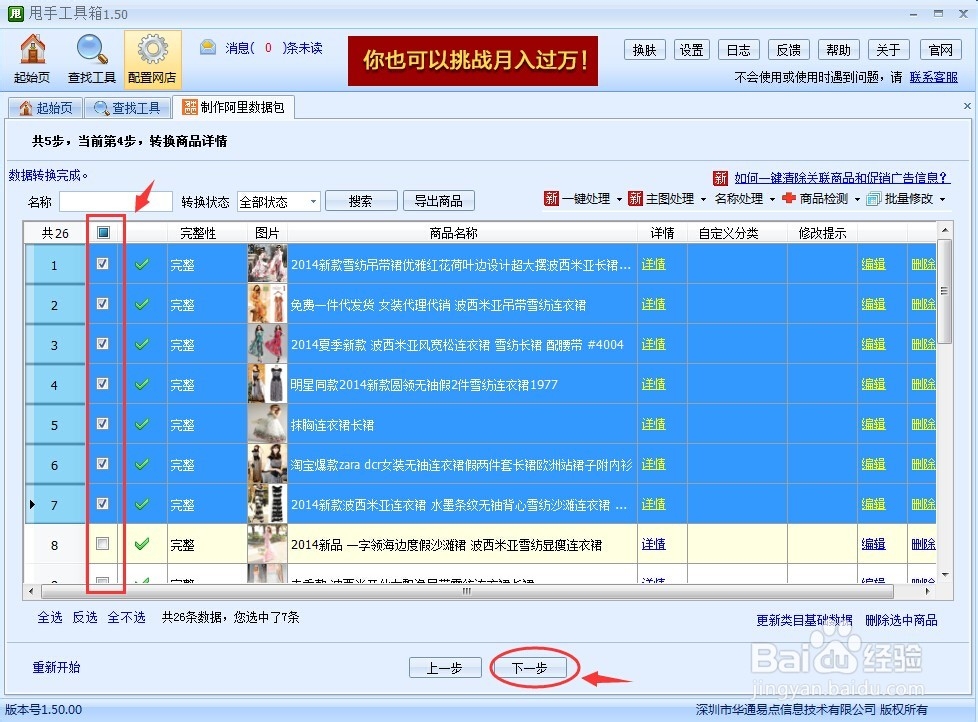Click the 消息 envelope icon to read messages
Viewport: 978px width, 722px height.
pos(208,46)
